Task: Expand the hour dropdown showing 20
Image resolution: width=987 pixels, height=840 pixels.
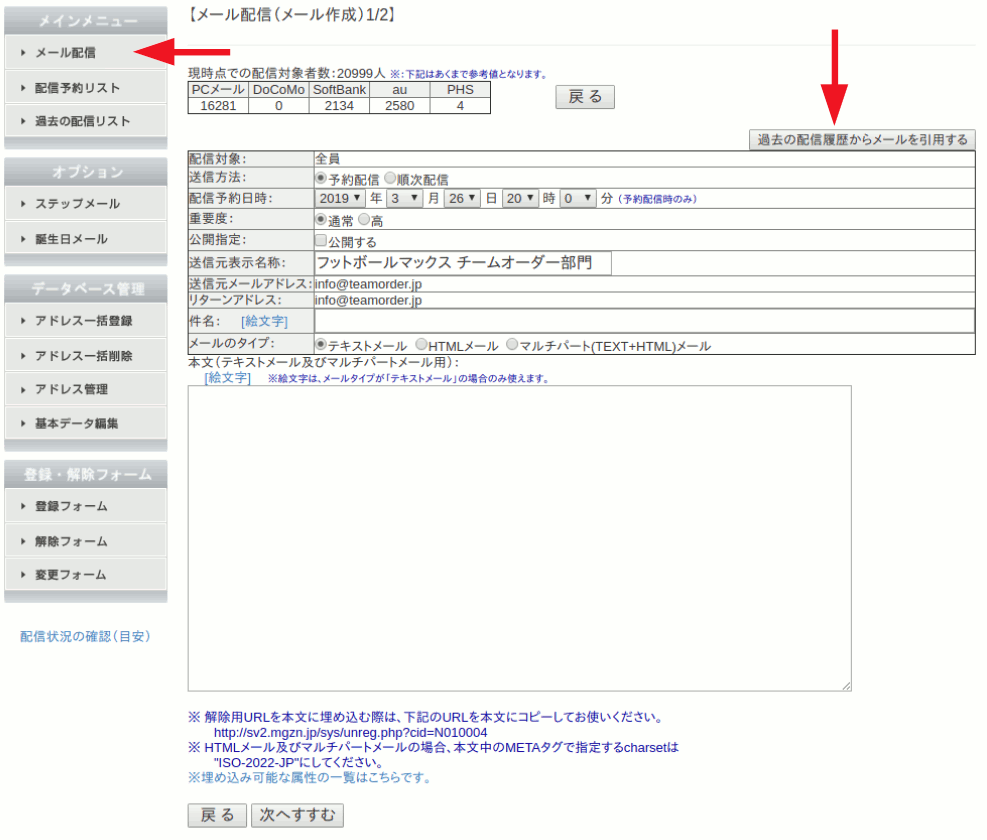Action: [520, 199]
